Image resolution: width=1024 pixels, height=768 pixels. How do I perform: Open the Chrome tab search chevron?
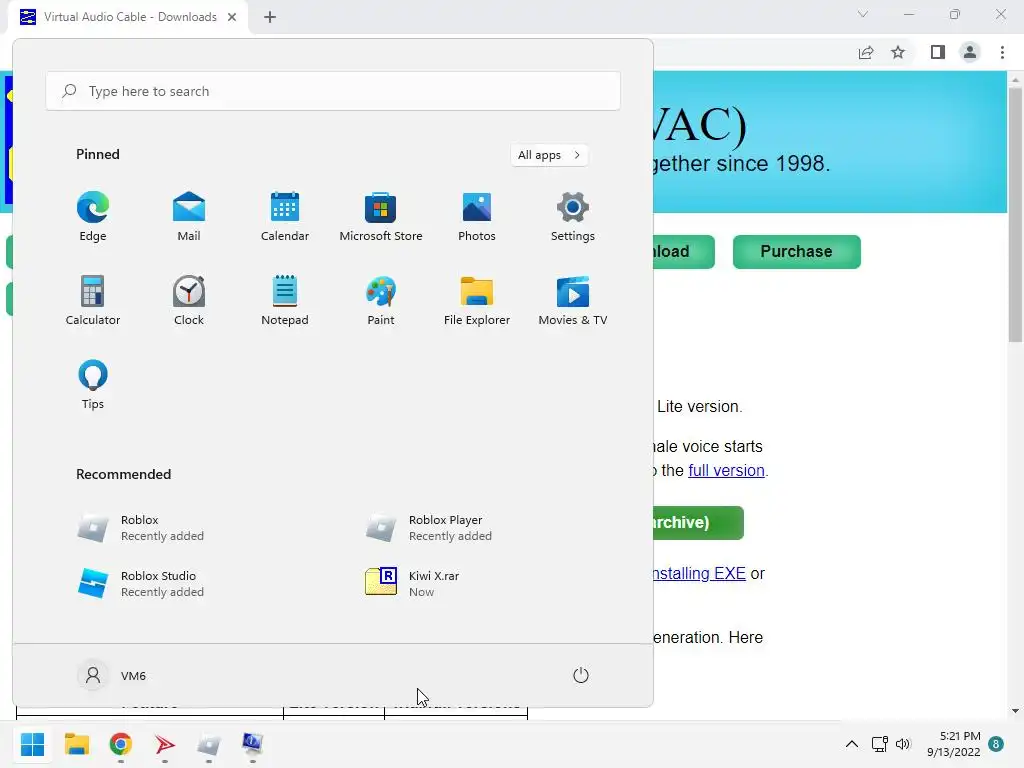click(863, 14)
